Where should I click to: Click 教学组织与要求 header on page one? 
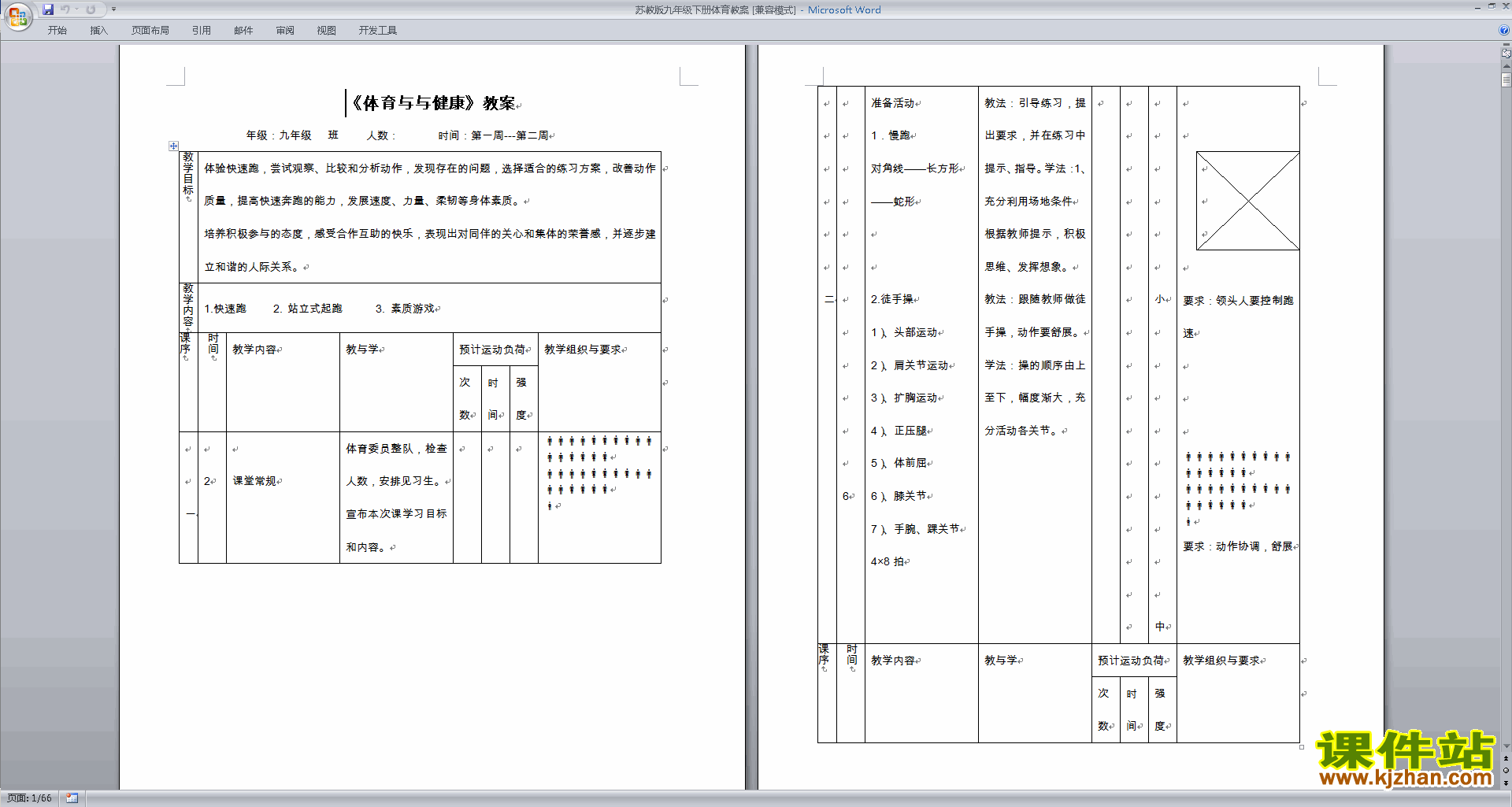[x=583, y=350]
